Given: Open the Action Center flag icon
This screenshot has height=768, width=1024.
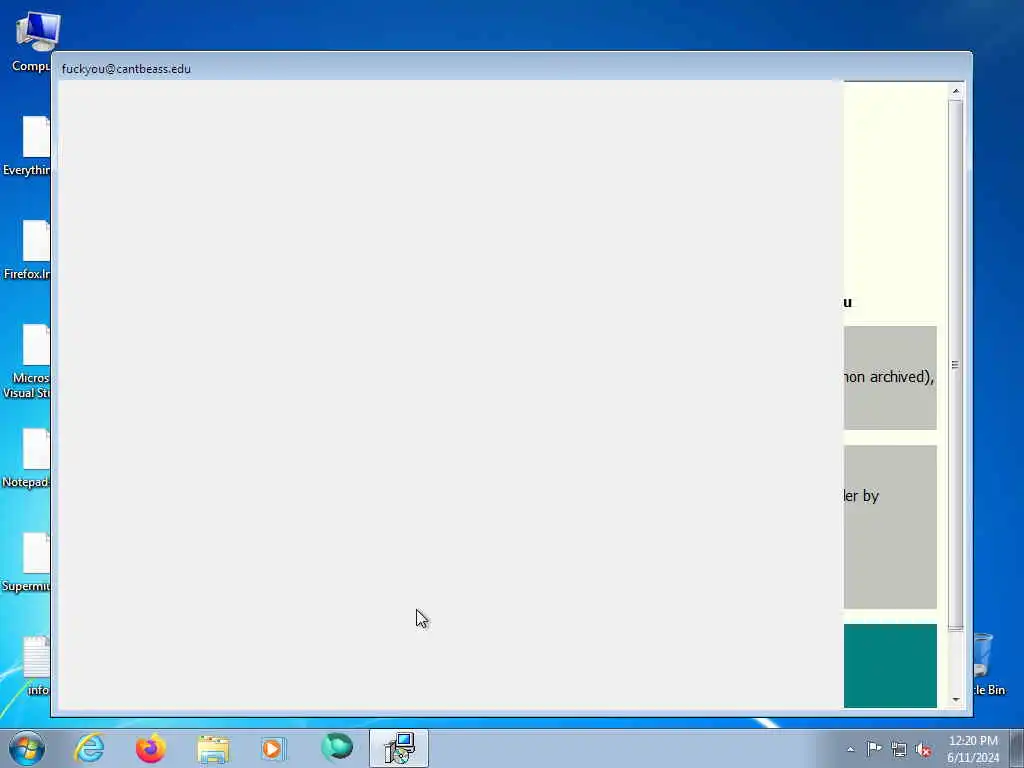Looking at the screenshot, I should click(874, 749).
